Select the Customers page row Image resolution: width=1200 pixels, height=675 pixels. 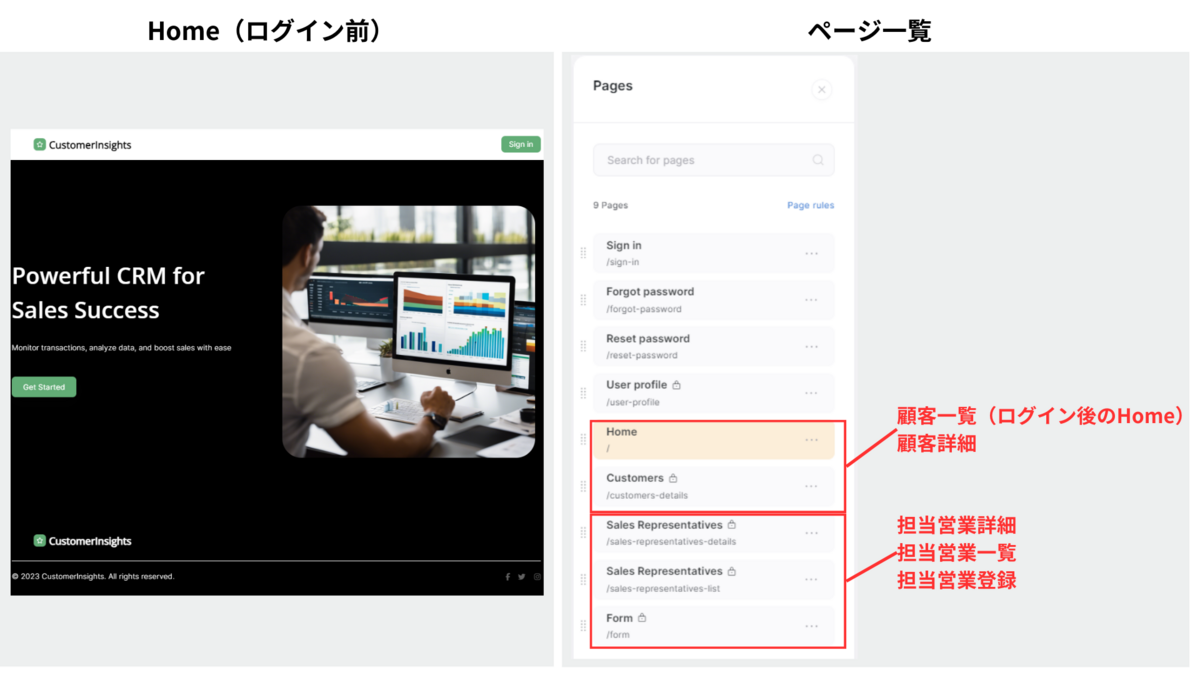tap(713, 486)
